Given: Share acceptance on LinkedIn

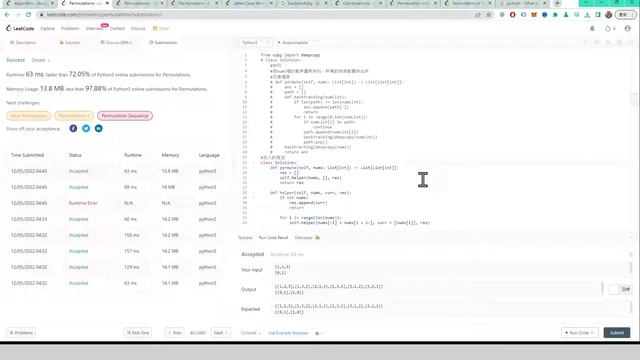Looking at the screenshot, I should [98, 128].
